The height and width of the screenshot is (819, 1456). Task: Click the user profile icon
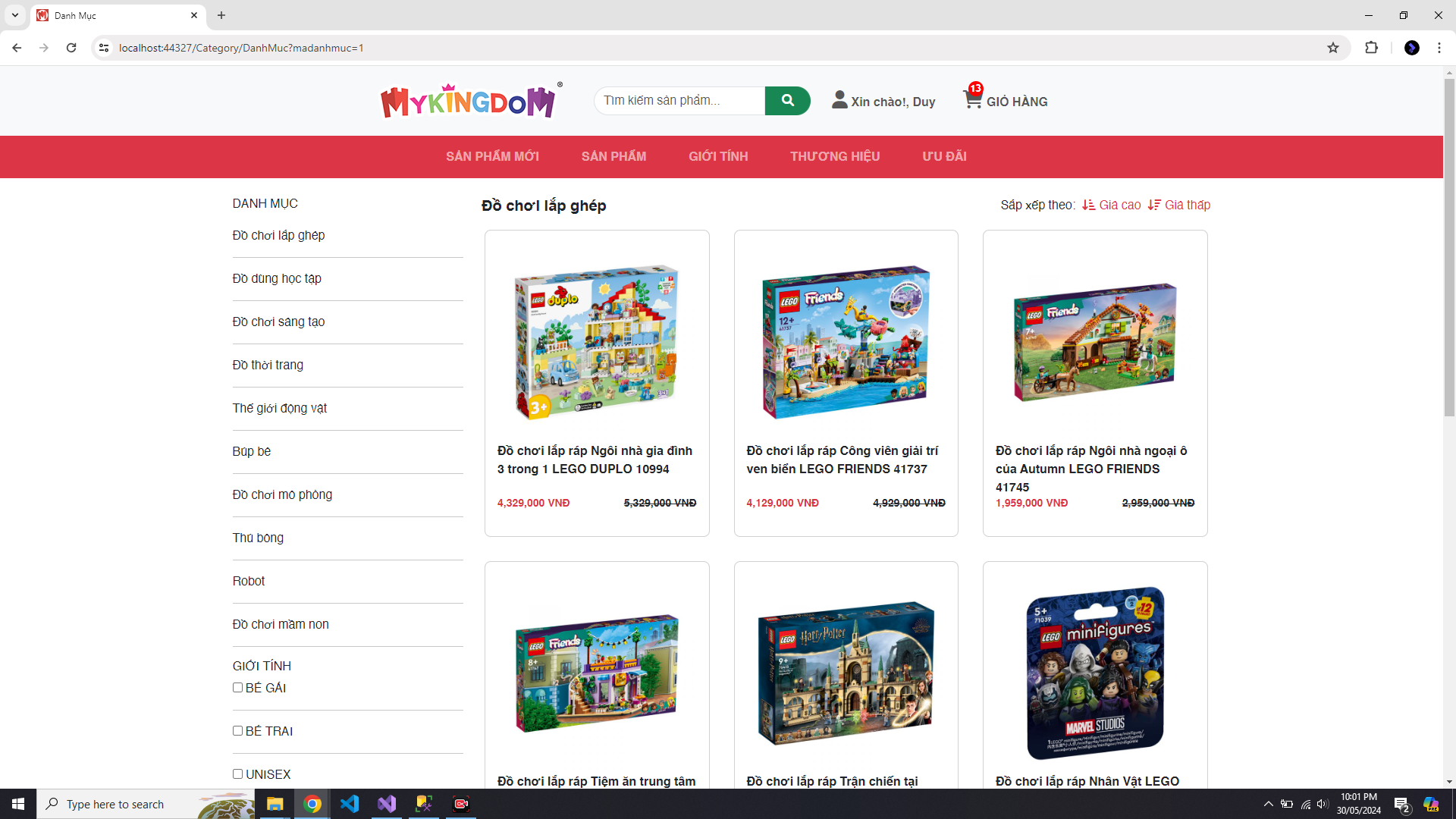click(839, 100)
